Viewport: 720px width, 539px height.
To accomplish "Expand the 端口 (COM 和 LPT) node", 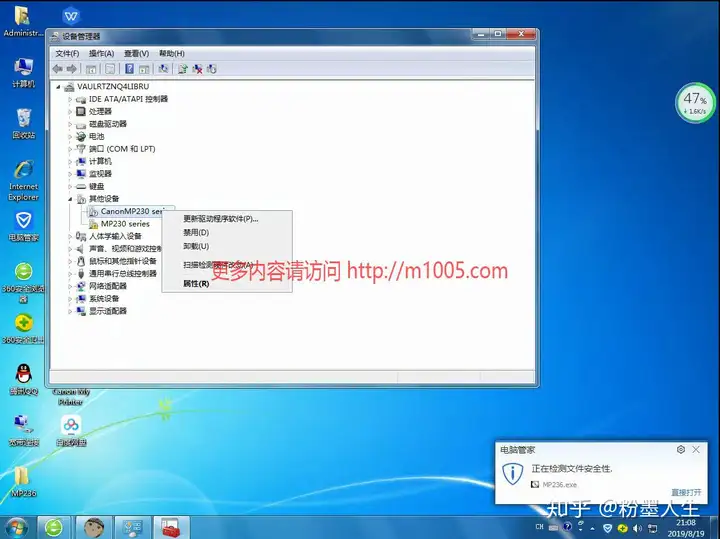I will click(70, 149).
